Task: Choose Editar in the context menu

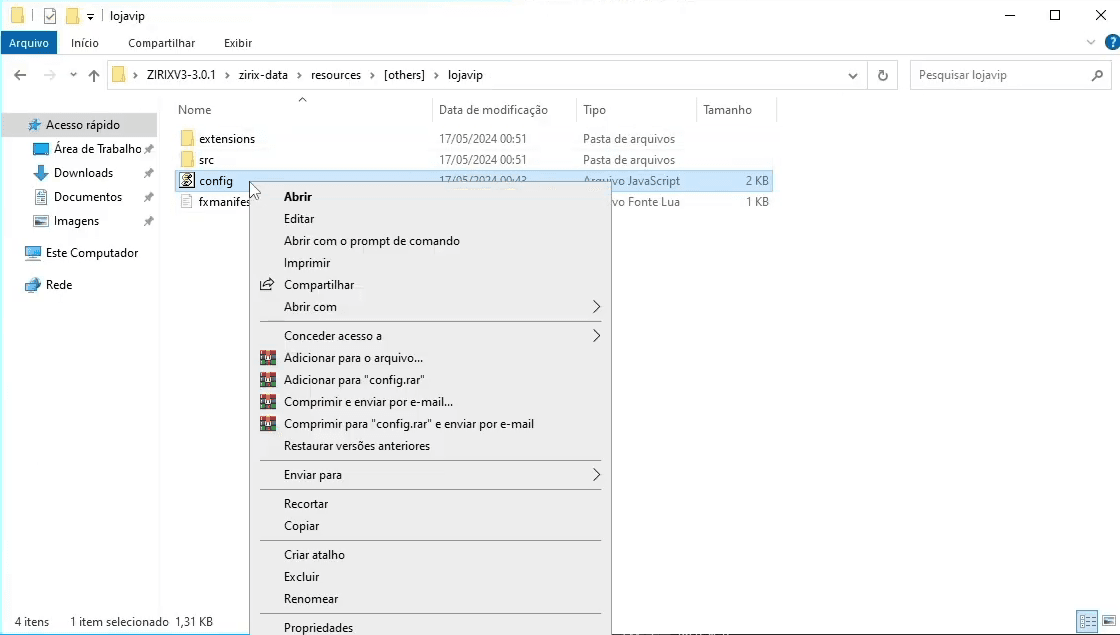Action: click(299, 219)
